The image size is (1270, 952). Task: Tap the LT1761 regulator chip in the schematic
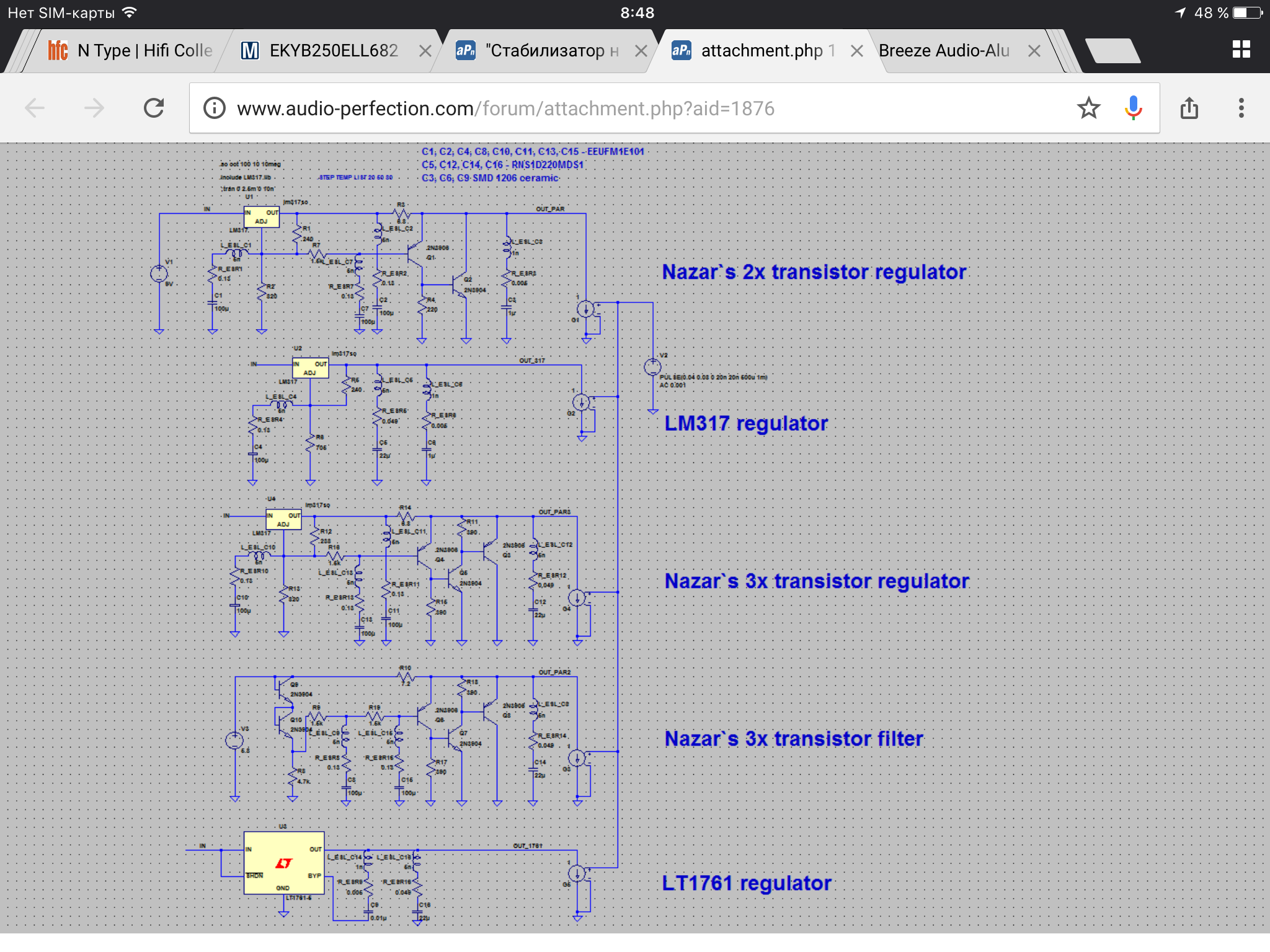pyautogui.click(x=283, y=863)
